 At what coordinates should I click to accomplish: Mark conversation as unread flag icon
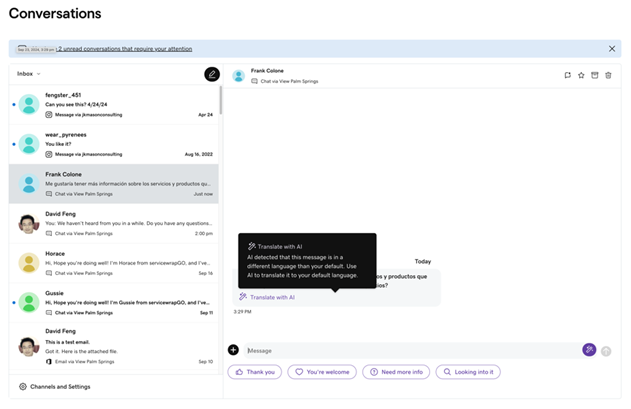coord(567,75)
